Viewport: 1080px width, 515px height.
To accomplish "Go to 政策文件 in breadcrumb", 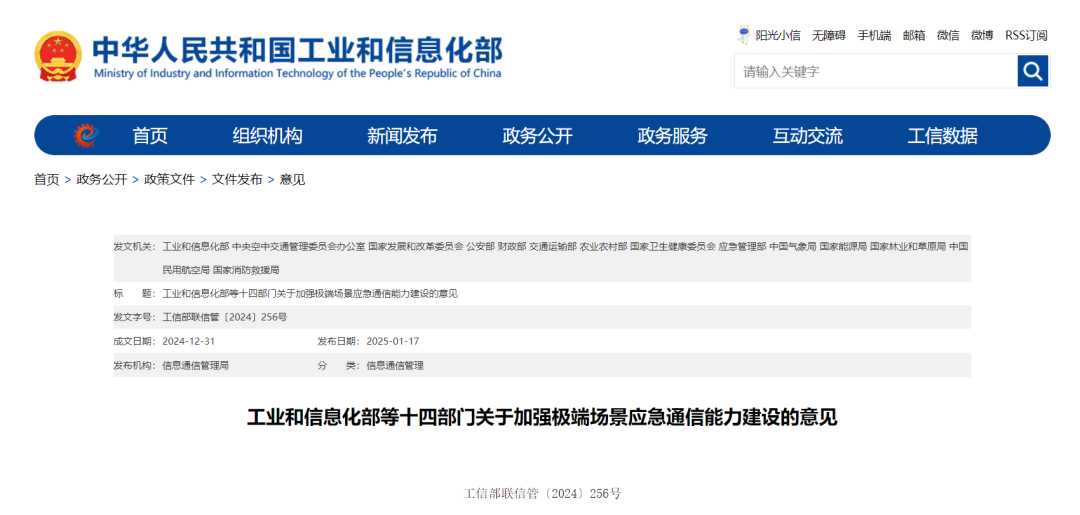I will click(169, 180).
